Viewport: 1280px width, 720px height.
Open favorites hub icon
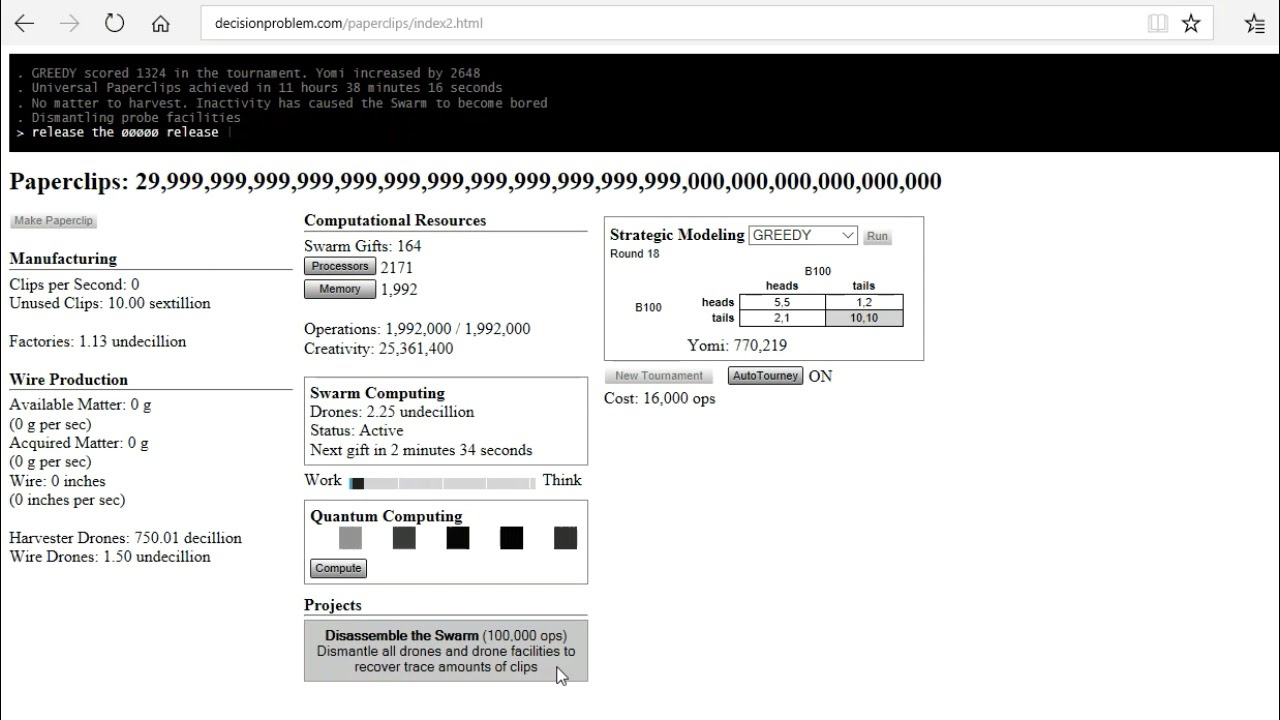[1255, 23]
